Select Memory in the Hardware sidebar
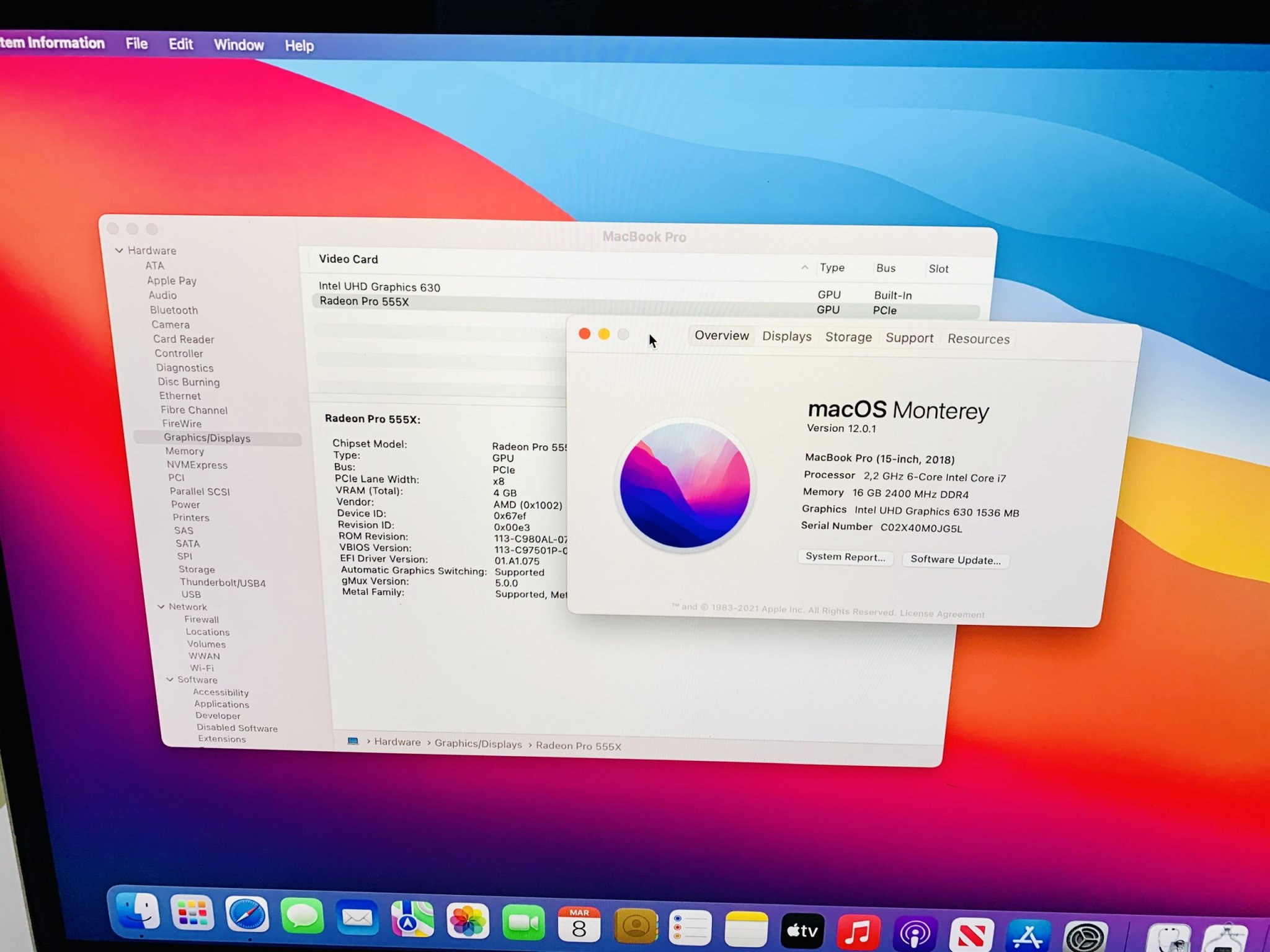Viewport: 1270px width, 952px height. (x=184, y=451)
